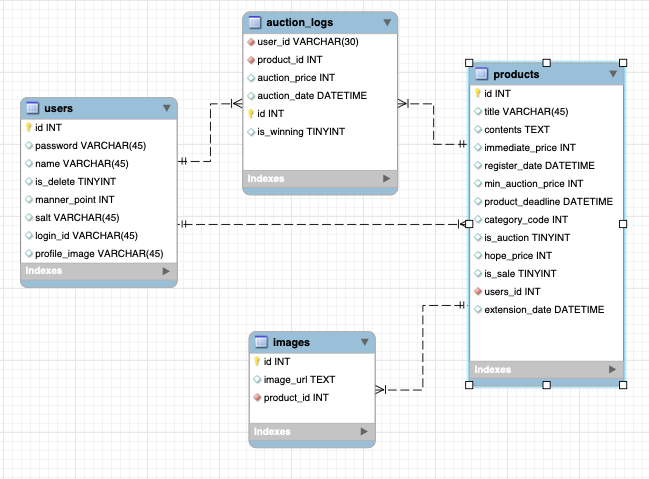The width and height of the screenshot is (649, 479).
Task: Select the auction_logs table title
Action: click(300, 22)
